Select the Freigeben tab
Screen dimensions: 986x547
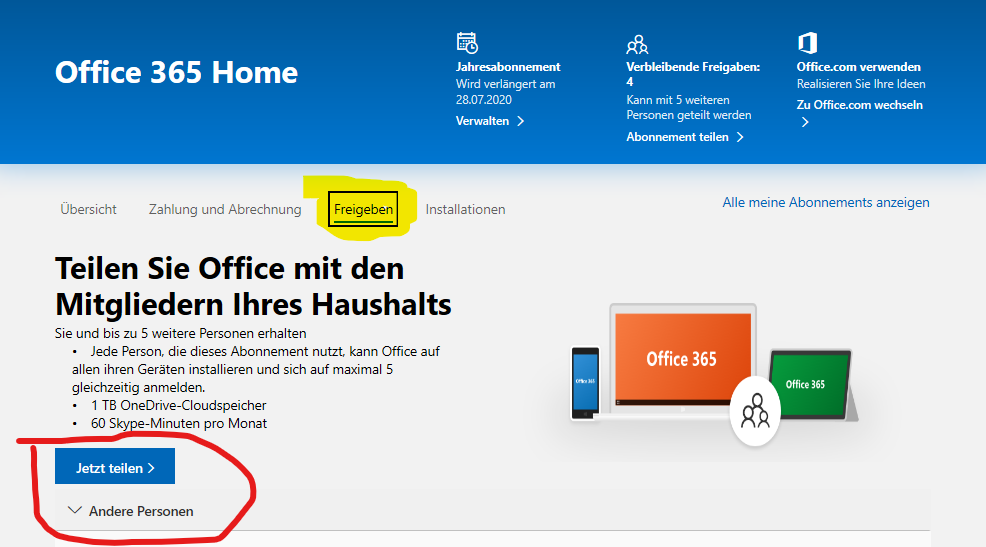(x=363, y=209)
